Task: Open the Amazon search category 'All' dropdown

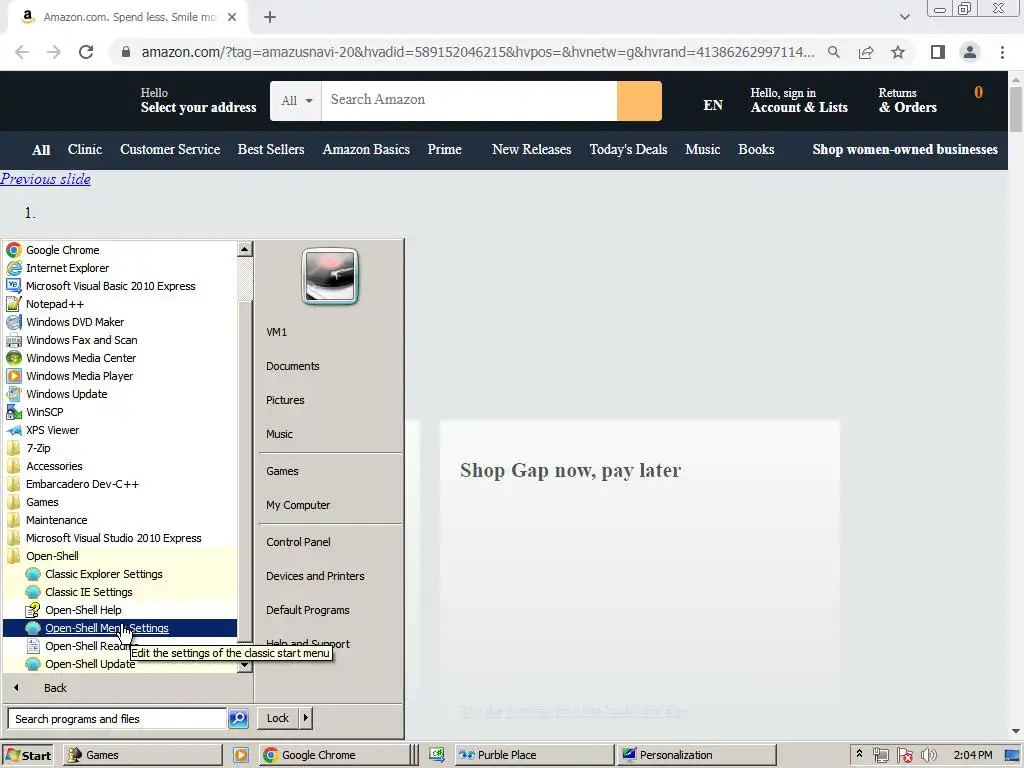Action: pos(296,101)
